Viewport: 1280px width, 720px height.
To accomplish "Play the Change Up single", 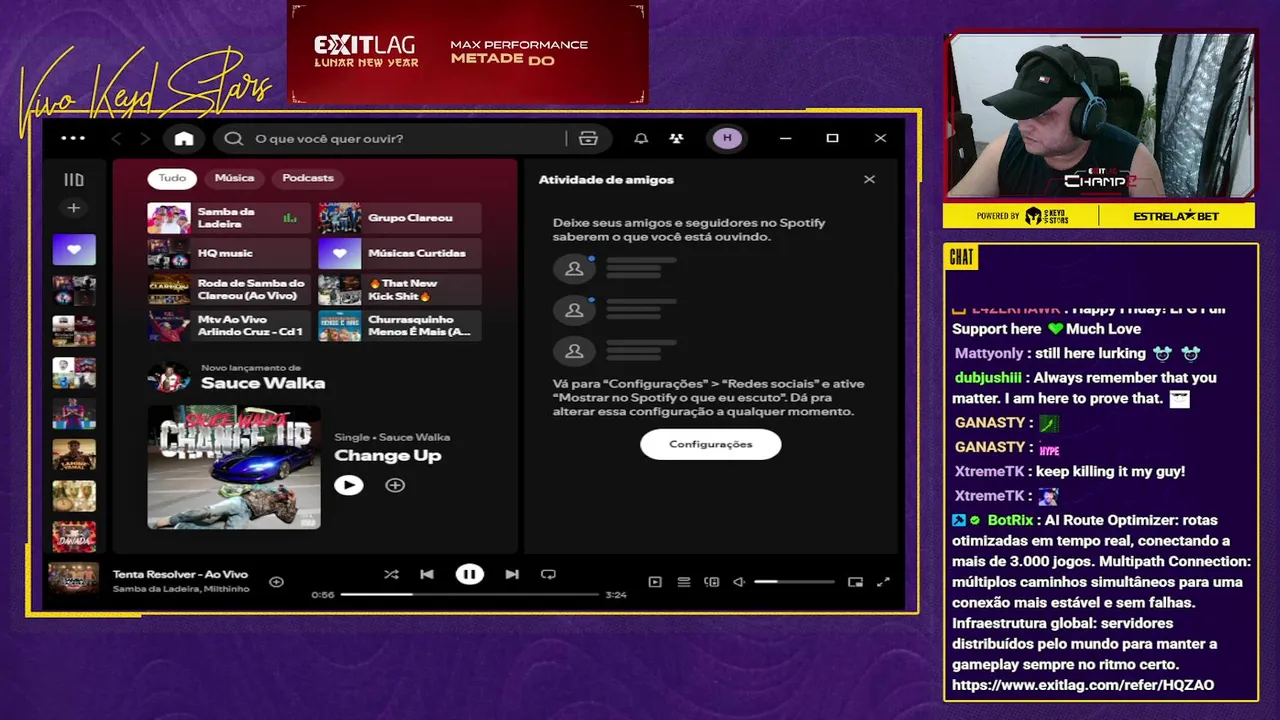I will [x=348, y=485].
